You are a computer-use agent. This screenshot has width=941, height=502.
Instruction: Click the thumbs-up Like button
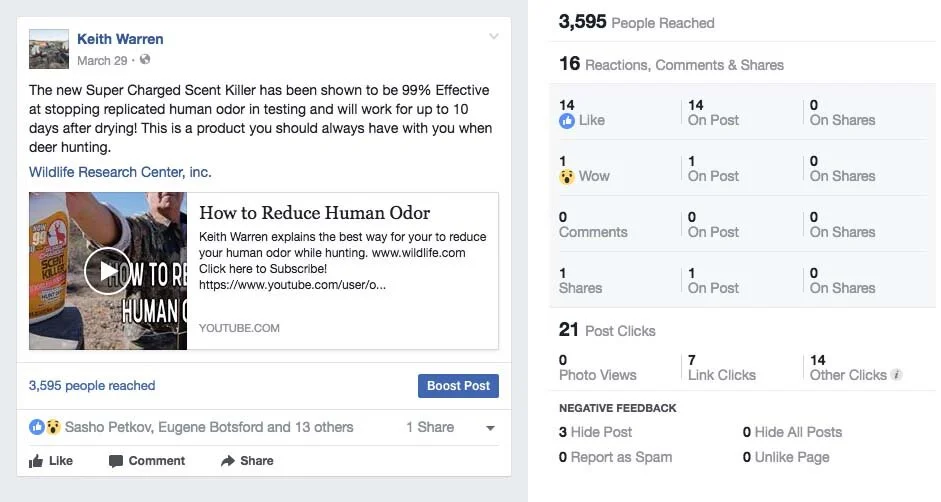[51, 461]
